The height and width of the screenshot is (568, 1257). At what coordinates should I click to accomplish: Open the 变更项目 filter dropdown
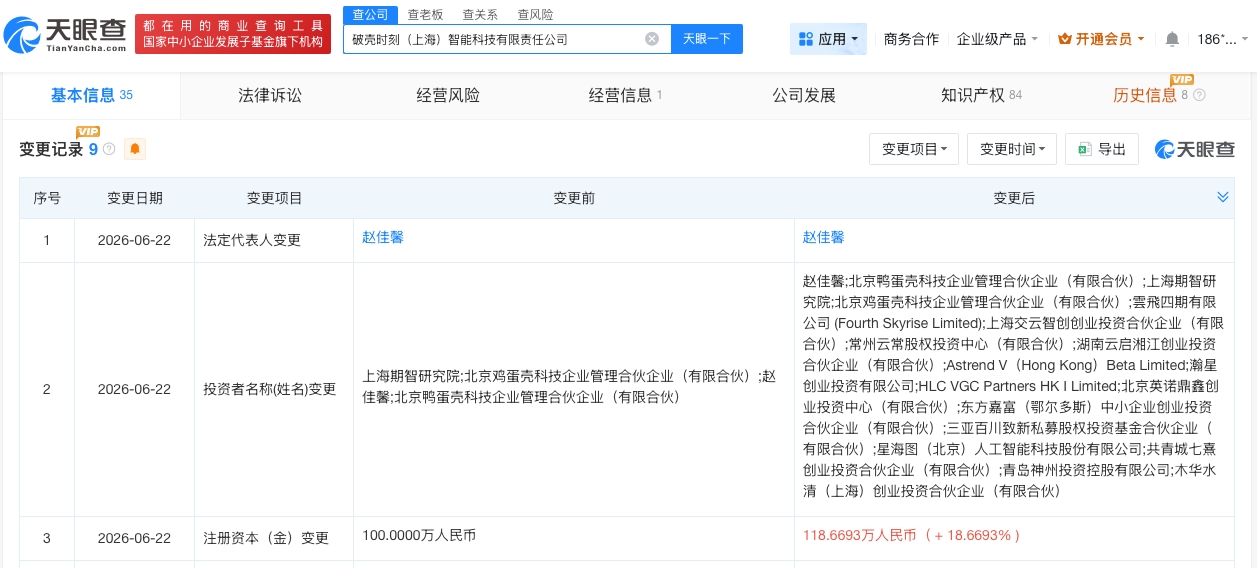914,149
